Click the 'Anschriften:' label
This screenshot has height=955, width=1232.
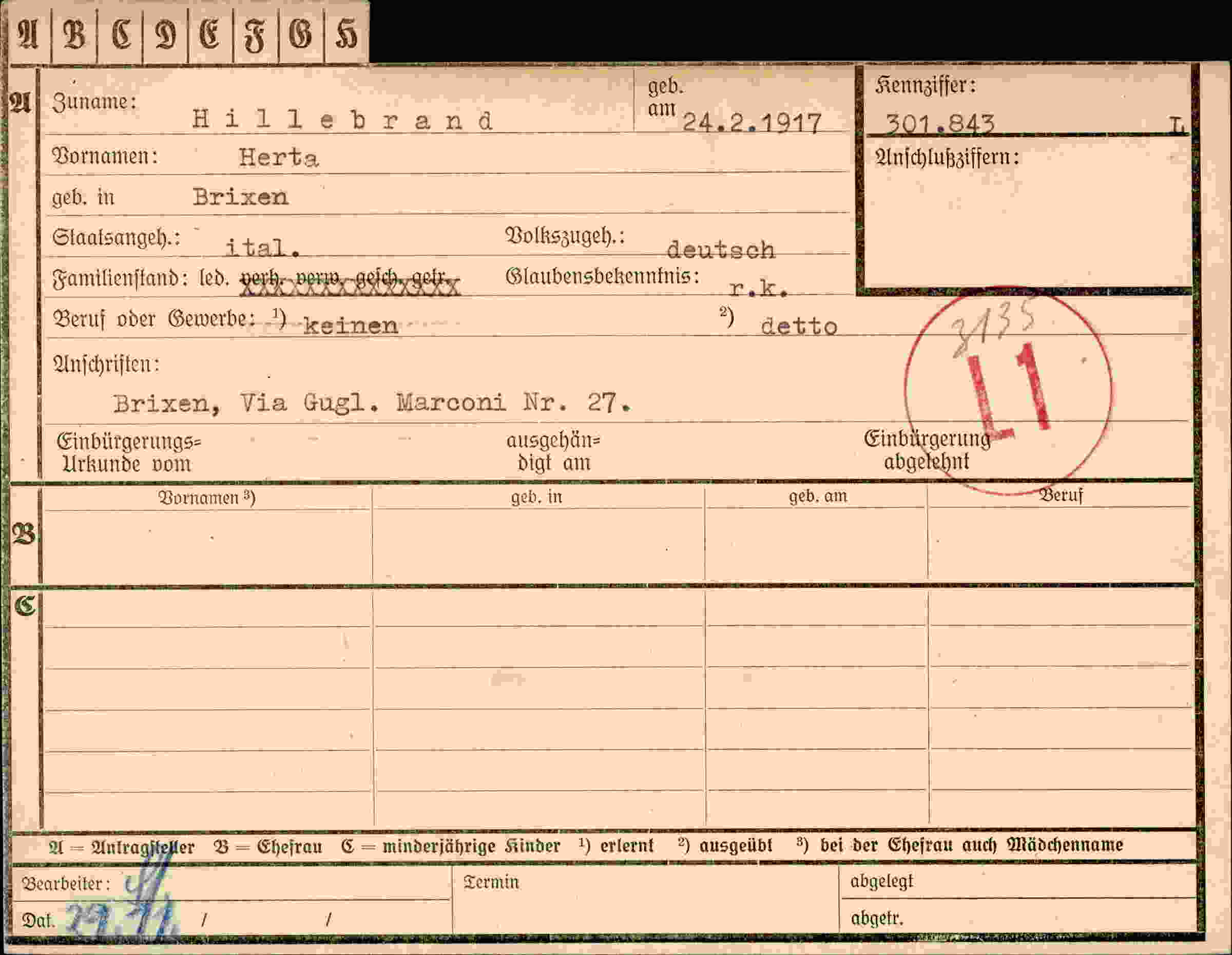[106, 365]
